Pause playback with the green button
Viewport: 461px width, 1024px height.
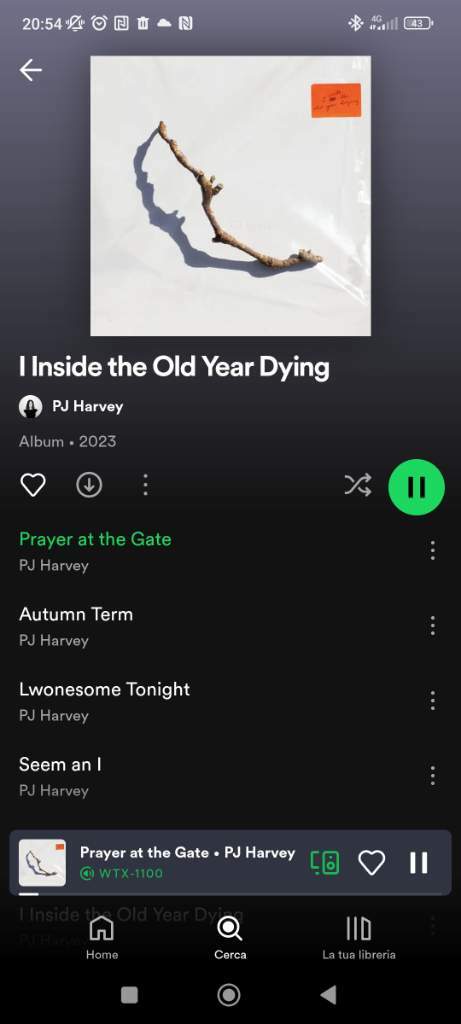[417, 487]
